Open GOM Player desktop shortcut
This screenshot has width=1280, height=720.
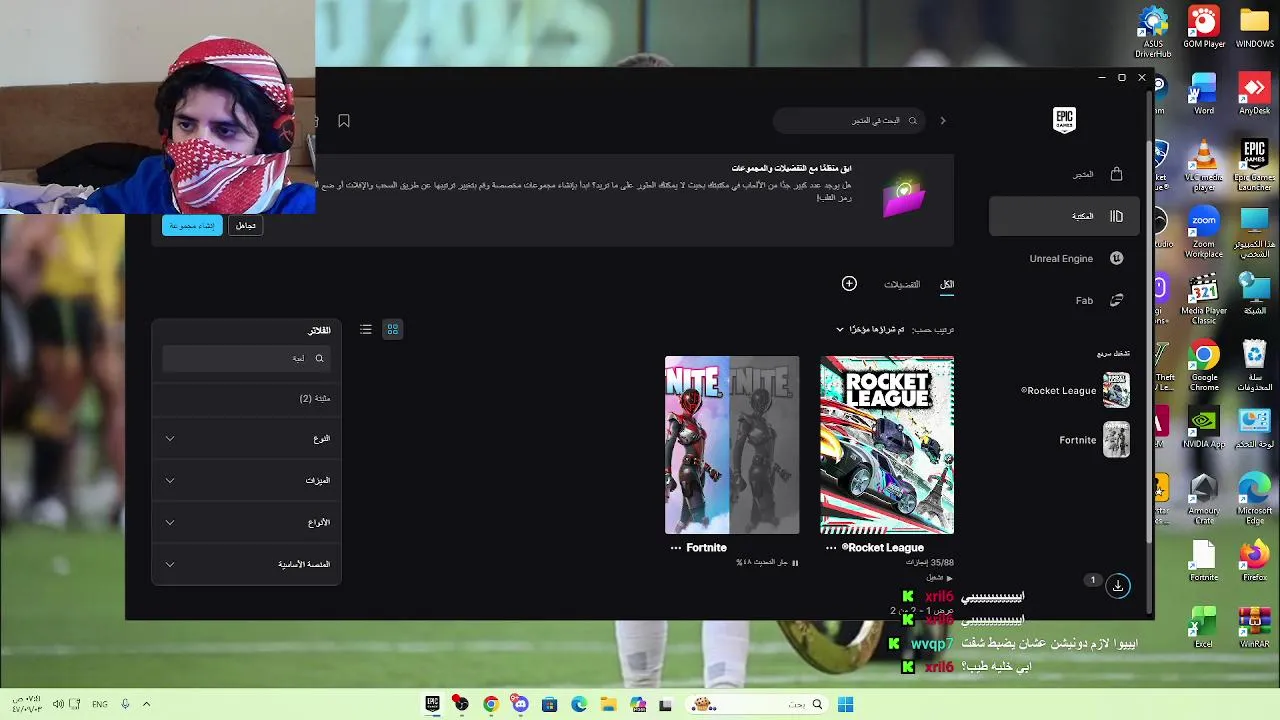(x=1204, y=28)
